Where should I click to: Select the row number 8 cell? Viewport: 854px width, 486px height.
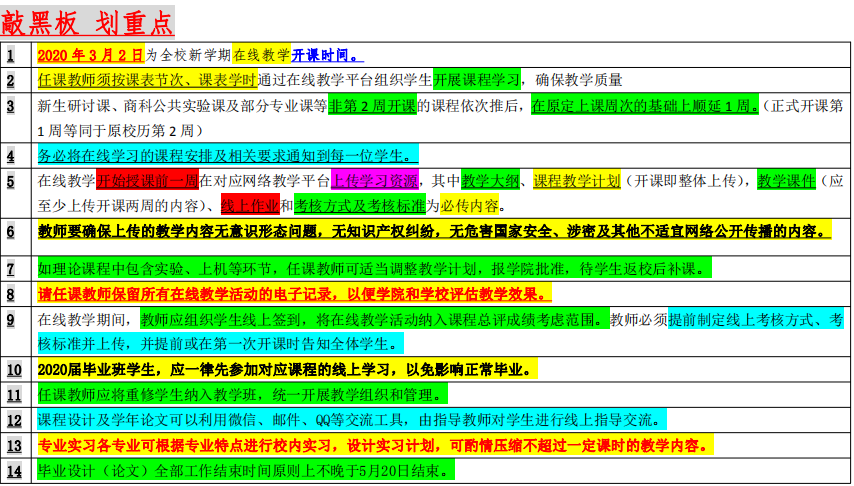pyautogui.click(x=11, y=294)
